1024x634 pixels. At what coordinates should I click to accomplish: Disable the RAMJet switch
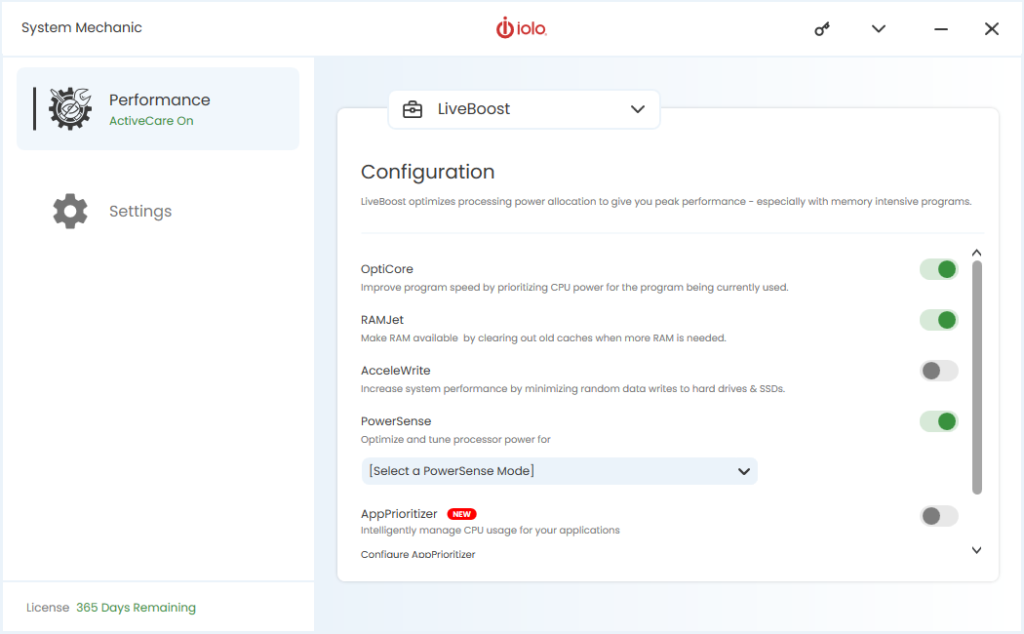pos(938,320)
